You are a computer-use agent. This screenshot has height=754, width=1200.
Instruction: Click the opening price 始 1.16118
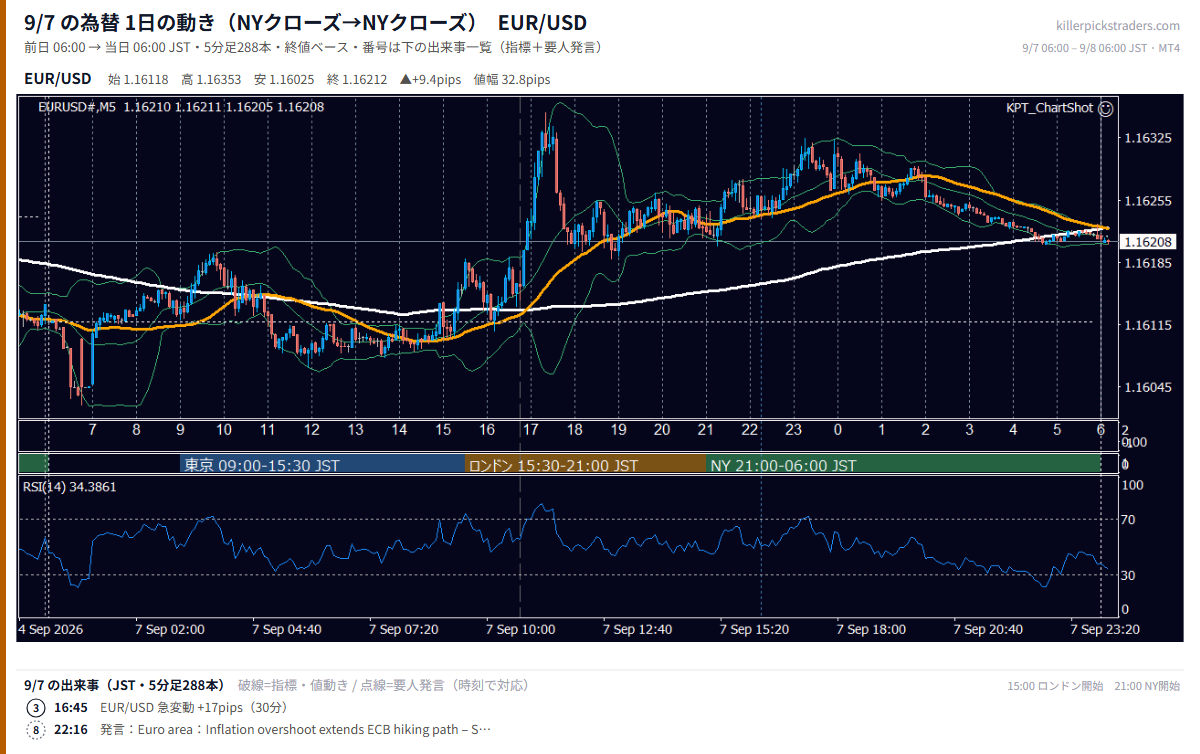pyautogui.click(x=138, y=79)
